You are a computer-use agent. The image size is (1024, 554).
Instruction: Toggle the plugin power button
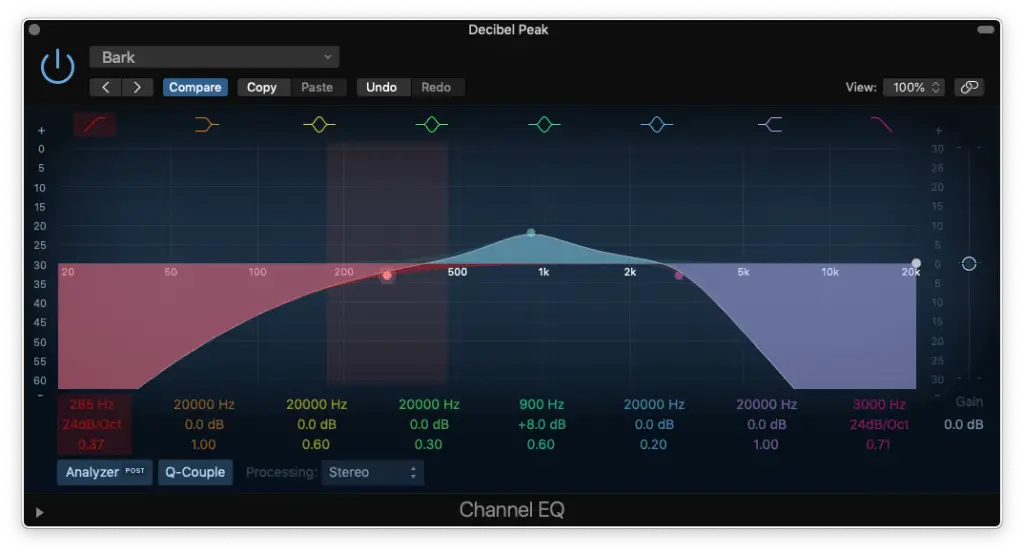pos(57,67)
